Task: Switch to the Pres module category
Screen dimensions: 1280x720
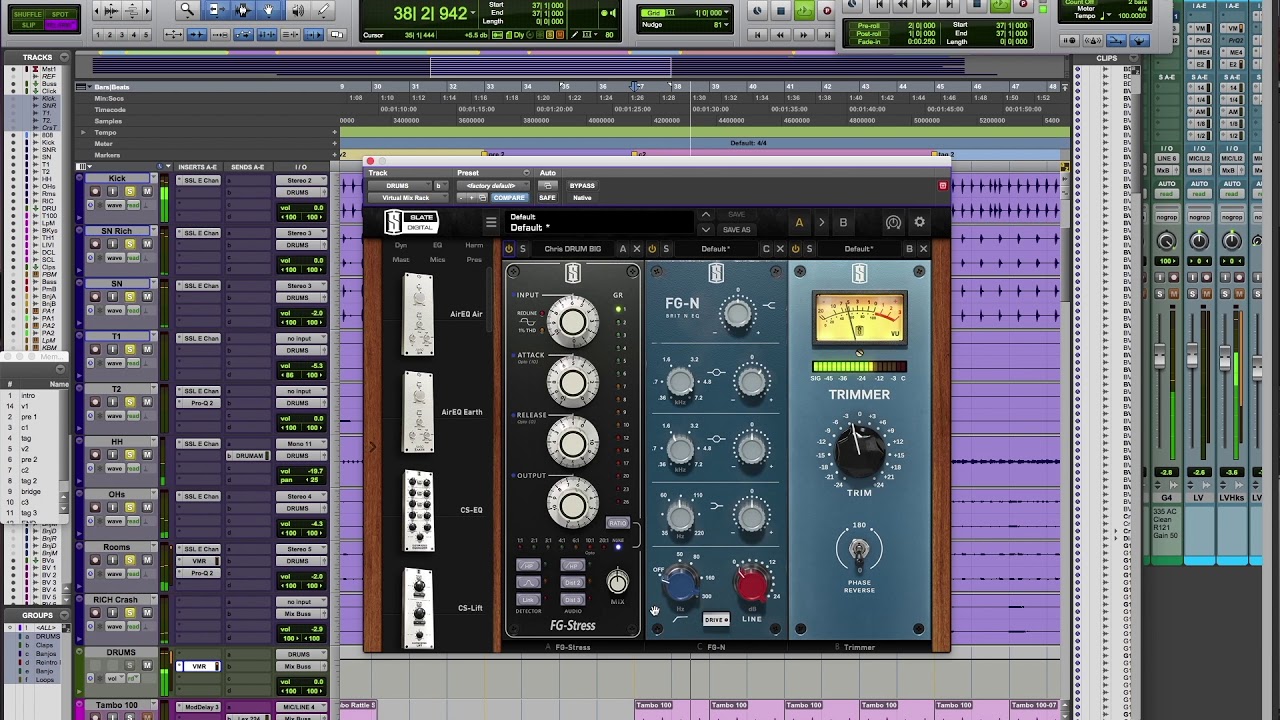Action: 474,260
